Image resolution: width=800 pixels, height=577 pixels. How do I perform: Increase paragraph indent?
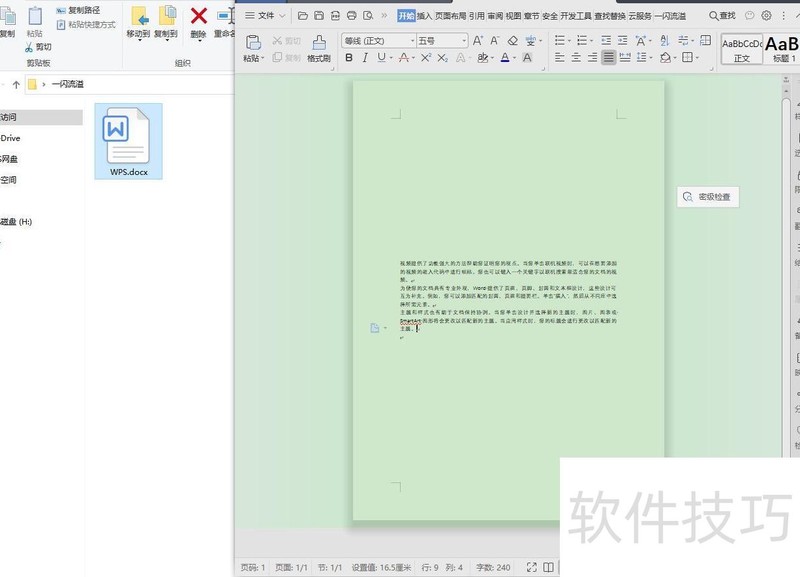tap(622, 40)
